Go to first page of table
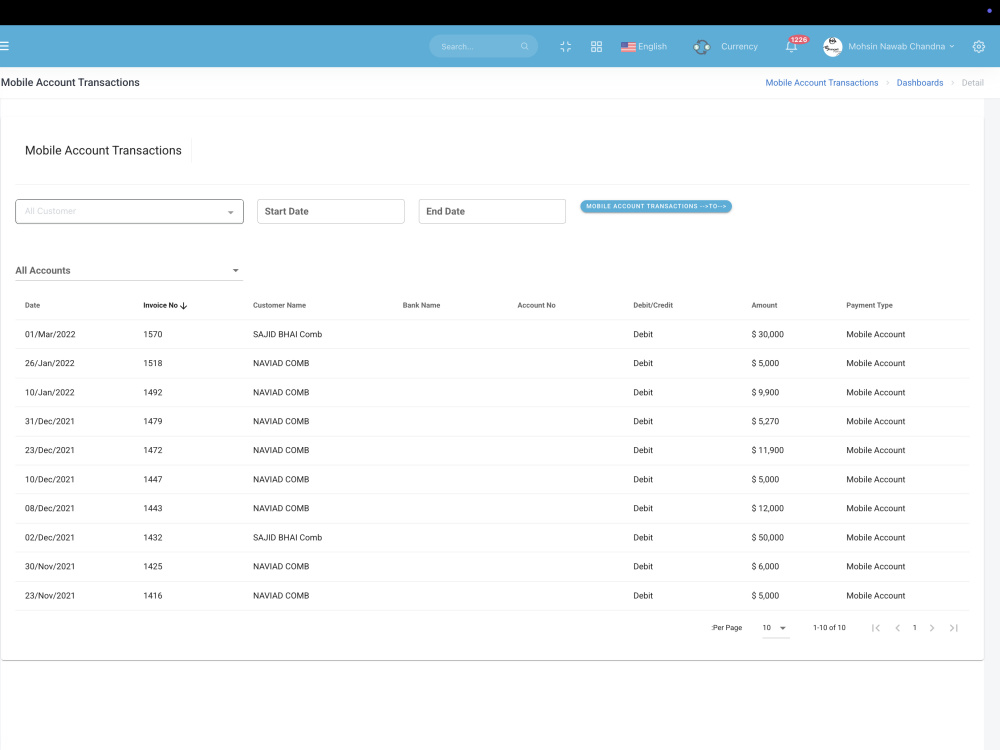The image size is (1000, 750). click(876, 628)
